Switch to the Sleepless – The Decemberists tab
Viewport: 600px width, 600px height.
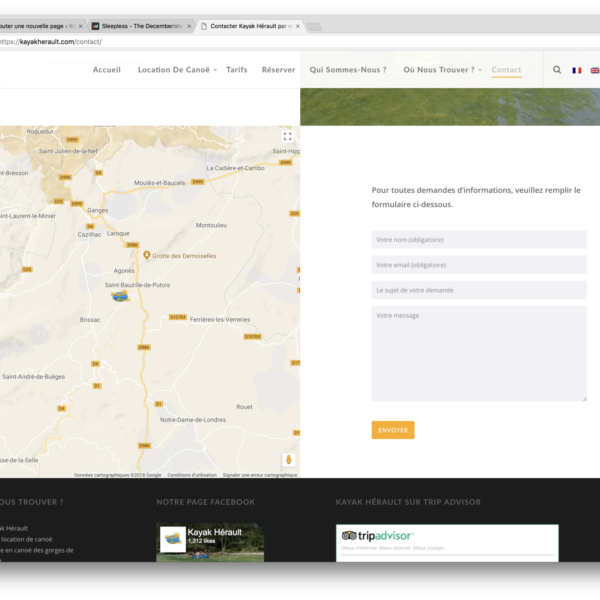click(x=140, y=26)
